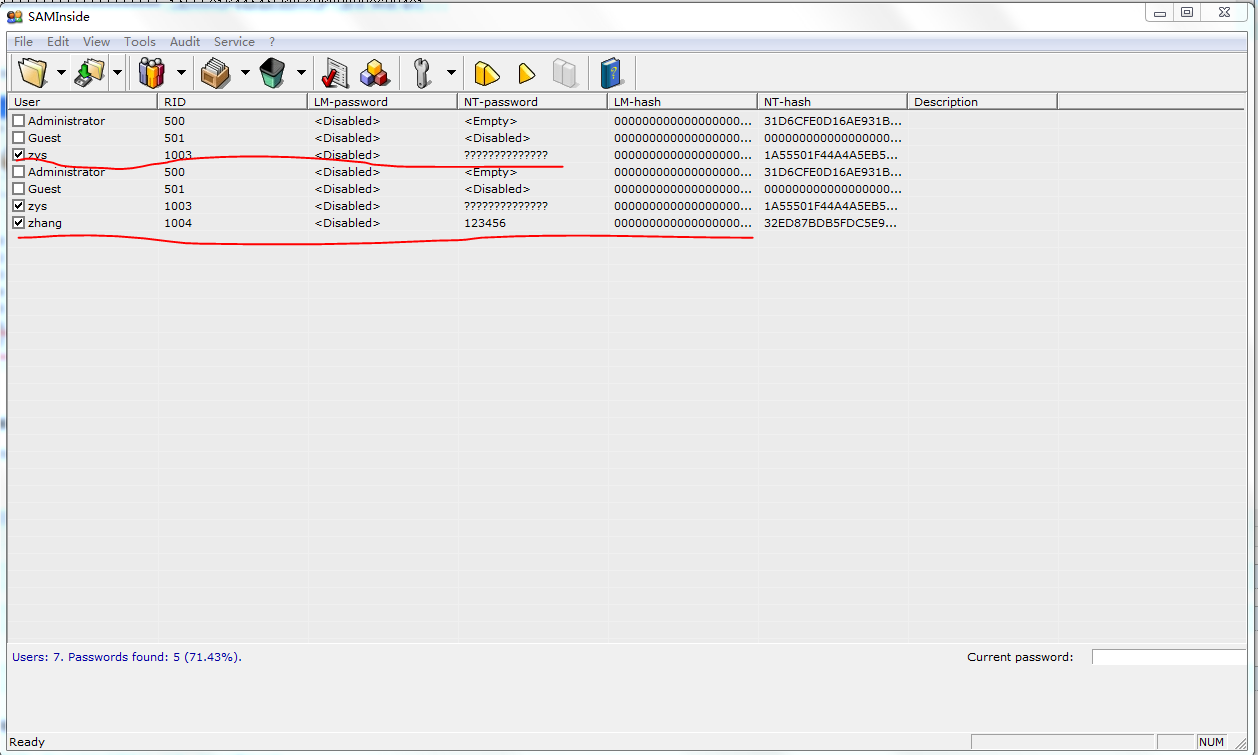Expand dropdown arrow beside trash bin icon
This screenshot has height=755, width=1258.
tap(301, 73)
